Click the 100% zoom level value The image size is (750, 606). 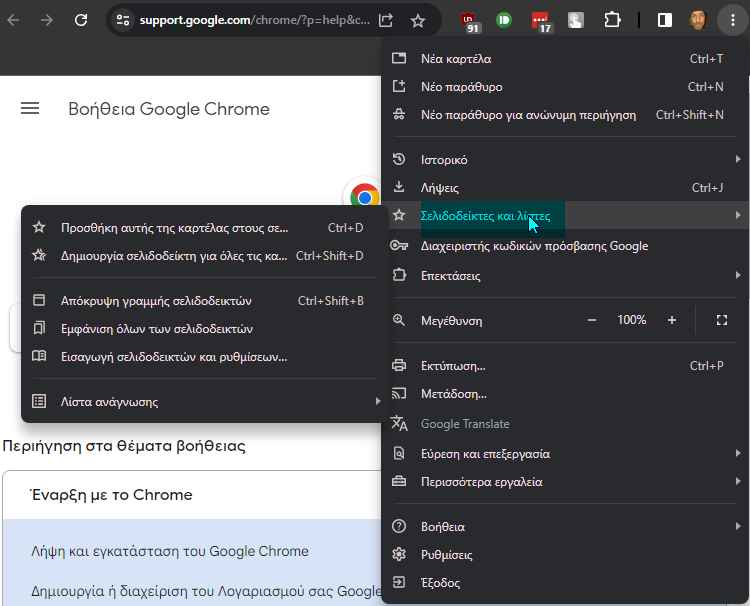[631, 320]
